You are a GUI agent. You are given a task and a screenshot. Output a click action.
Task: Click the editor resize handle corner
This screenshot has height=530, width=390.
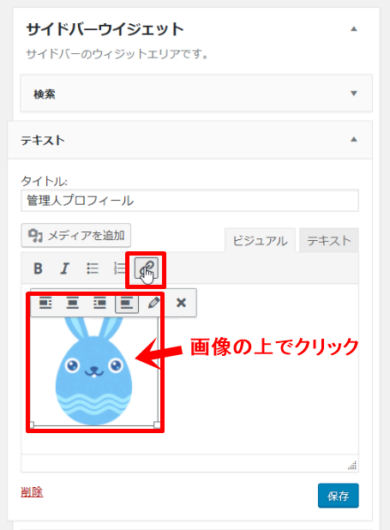(352, 465)
